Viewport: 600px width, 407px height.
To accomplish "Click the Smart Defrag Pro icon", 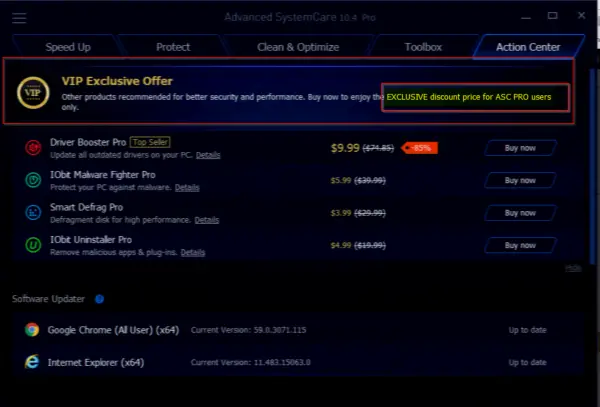I will click(33, 212).
